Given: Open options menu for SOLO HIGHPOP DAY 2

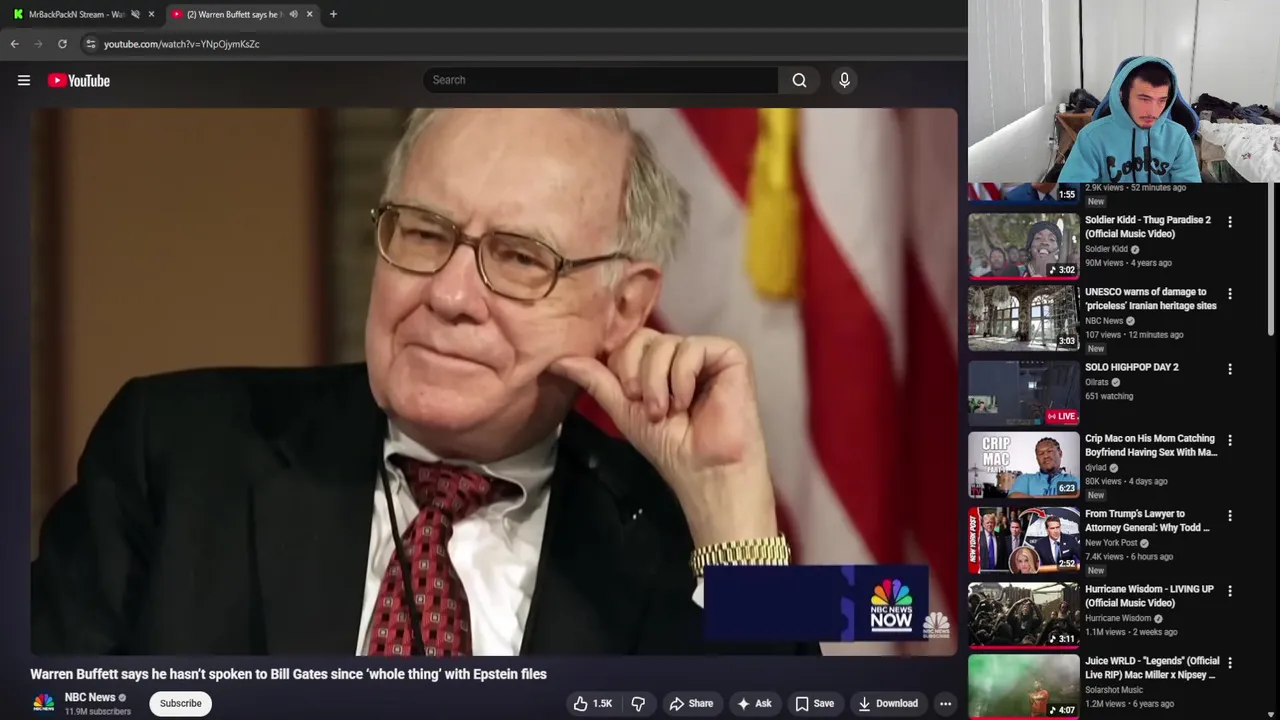Looking at the screenshot, I should click(1230, 368).
